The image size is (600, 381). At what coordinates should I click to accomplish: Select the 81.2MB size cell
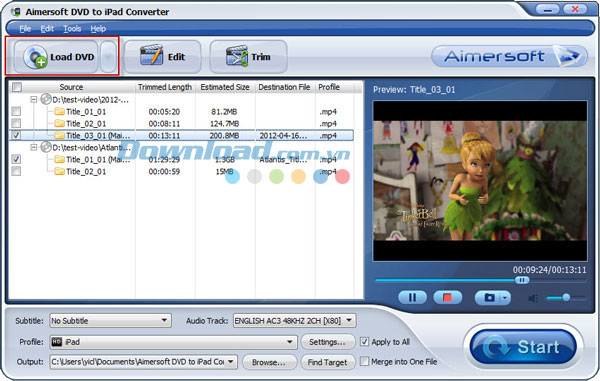pyautogui.click(x=224, y=112)
